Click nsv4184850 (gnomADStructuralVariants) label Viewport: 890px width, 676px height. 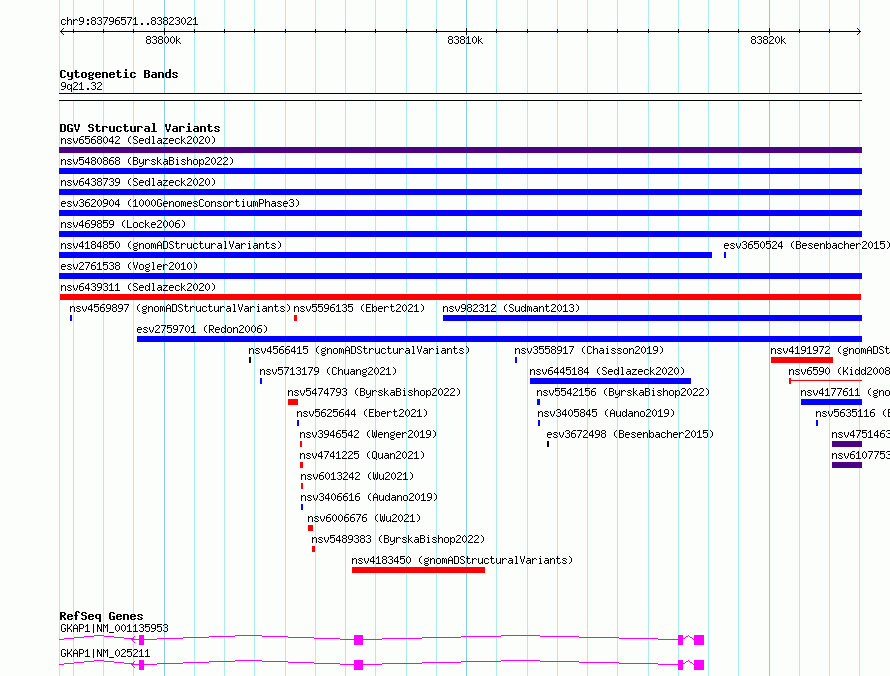(x=171, y=245)
